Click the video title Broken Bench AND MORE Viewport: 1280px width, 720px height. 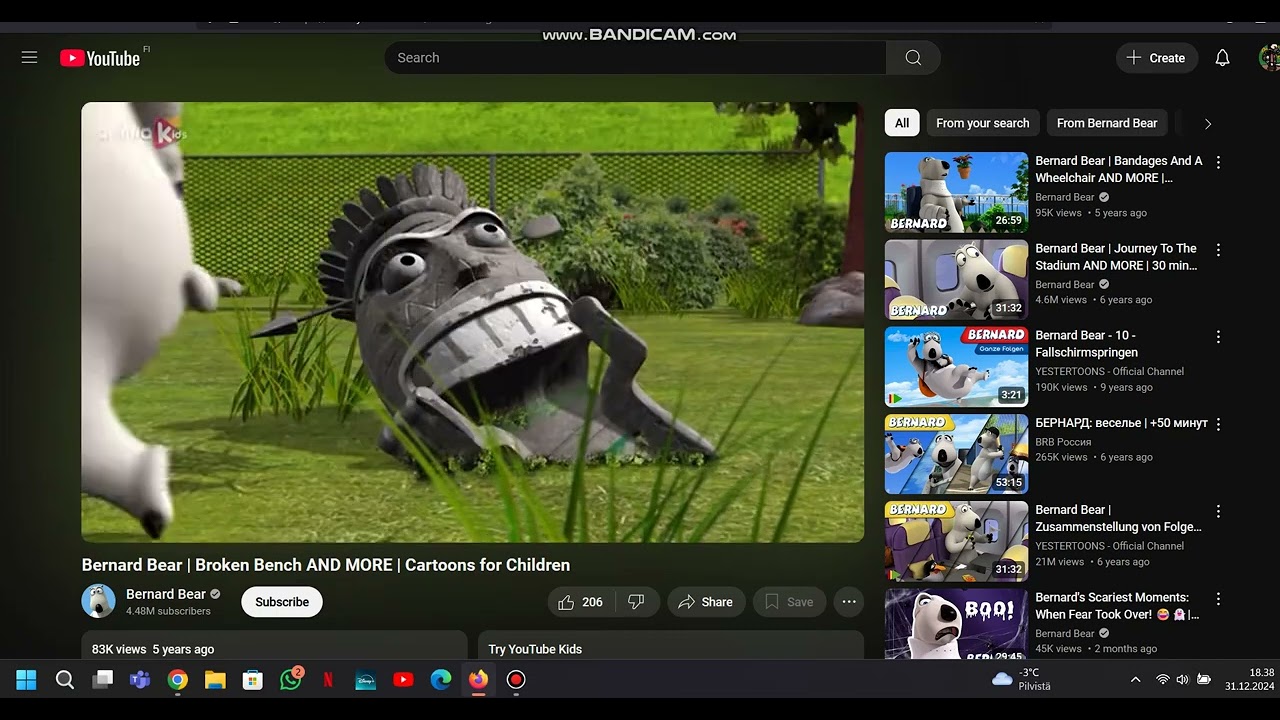click(x=326, y=565)
